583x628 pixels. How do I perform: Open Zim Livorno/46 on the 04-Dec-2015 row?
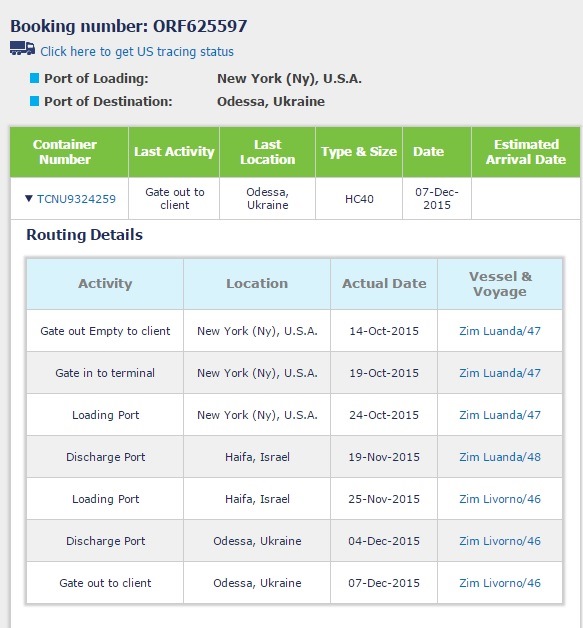point(500,541)
